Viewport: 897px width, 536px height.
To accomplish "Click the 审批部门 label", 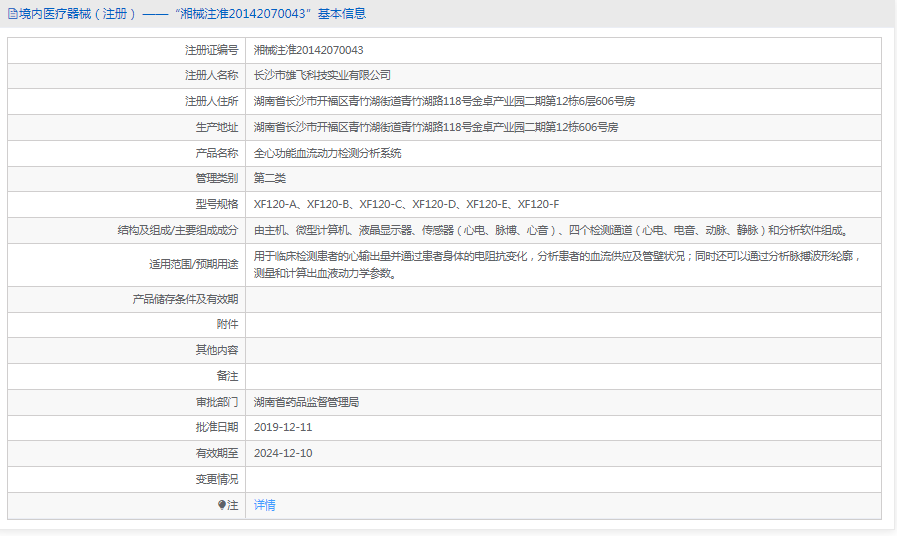I will coord(217,402).
